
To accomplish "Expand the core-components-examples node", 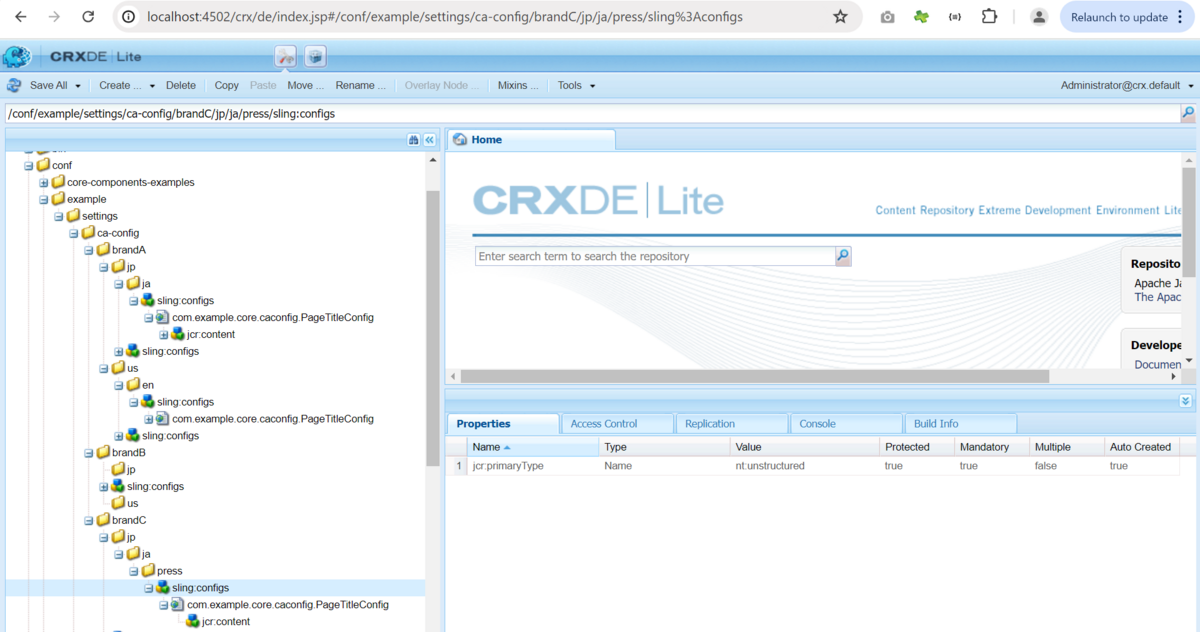I will coord(44,182).
